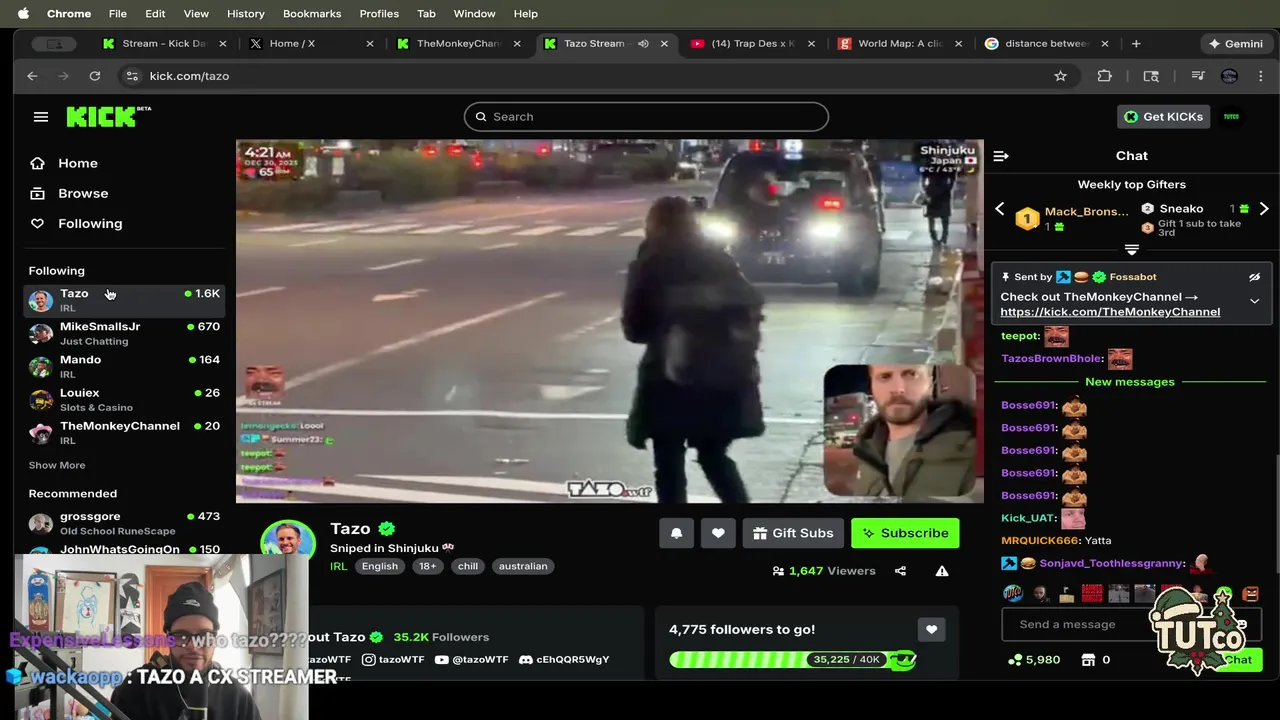The height and width of the screenshot is (720, 1280).
Task: Open a new browser tab
Action: (1136, 44)
